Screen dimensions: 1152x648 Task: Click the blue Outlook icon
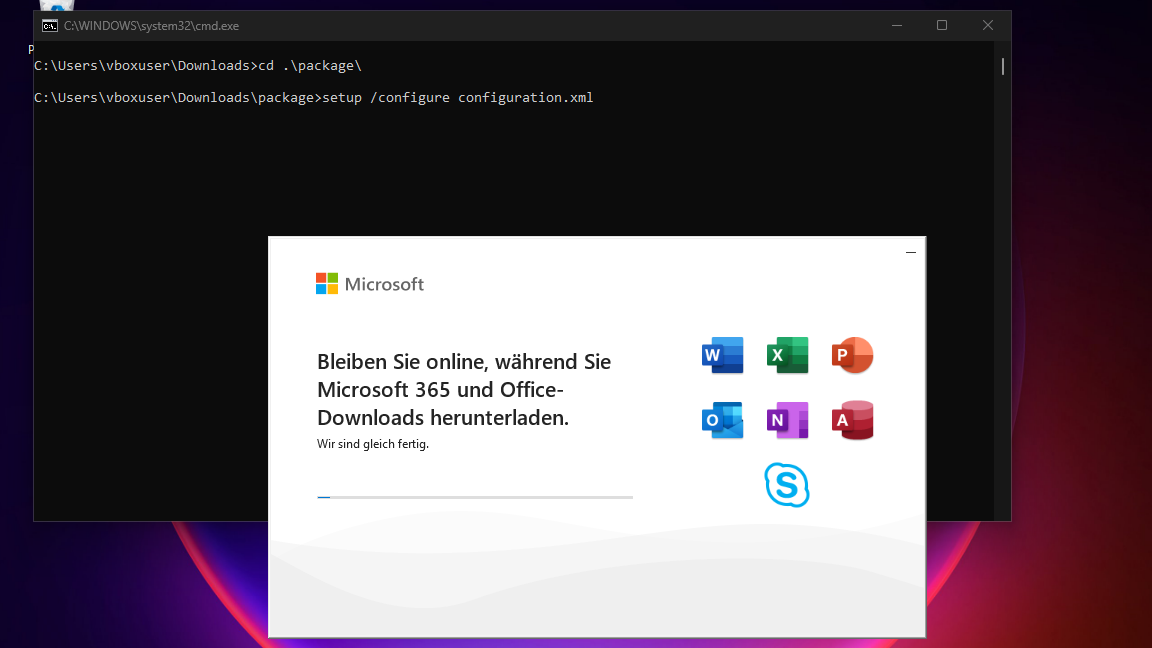click(722, 420)
